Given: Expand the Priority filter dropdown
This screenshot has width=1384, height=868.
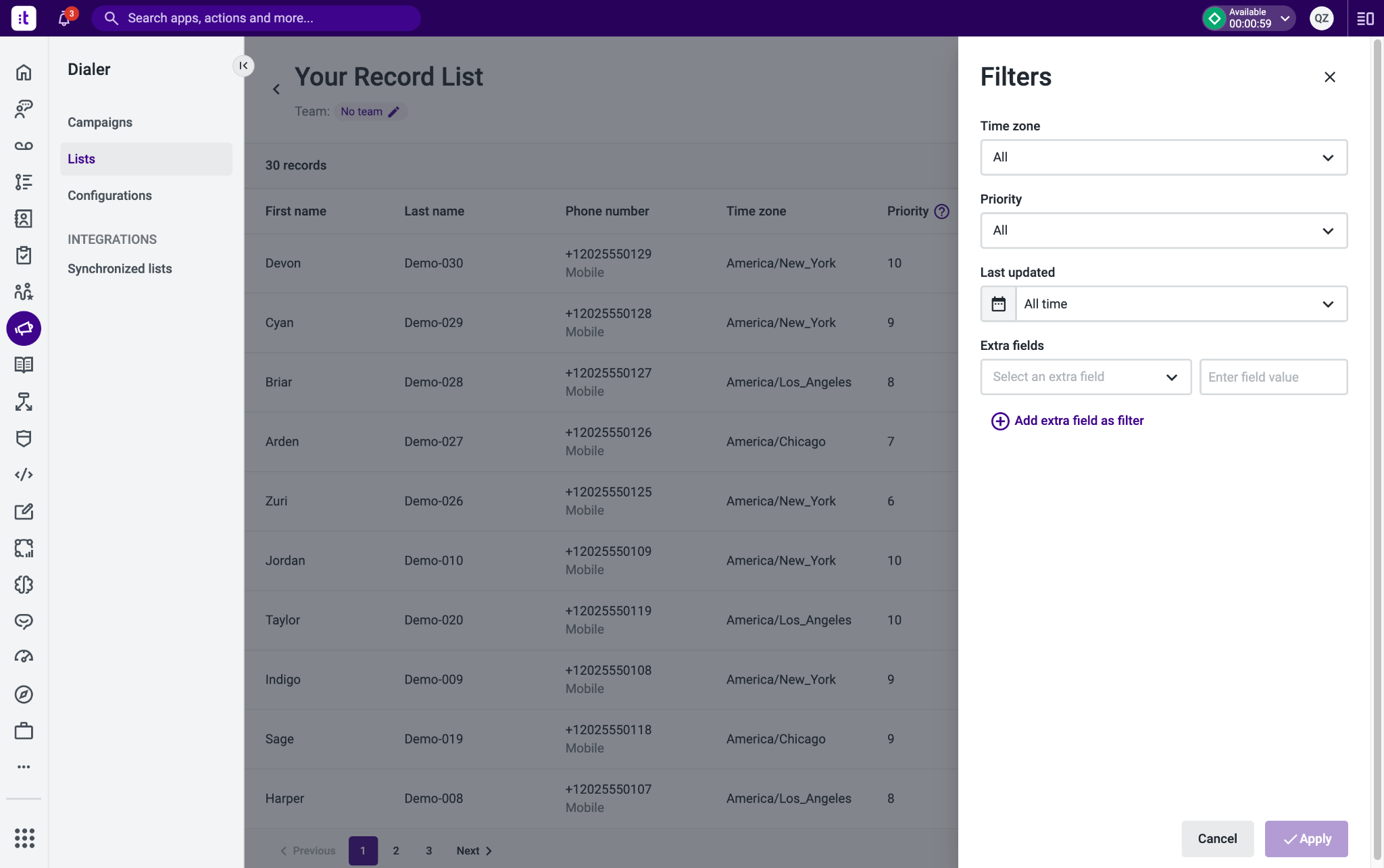Looking at the screenshot, I should (x=1164, y=230).
